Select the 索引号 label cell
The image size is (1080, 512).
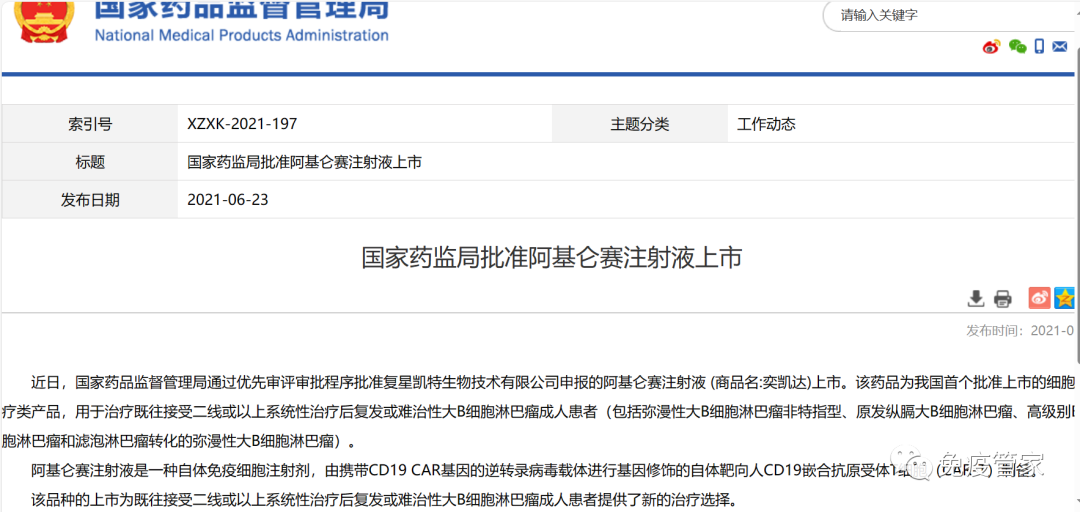(x=90, y=124)
